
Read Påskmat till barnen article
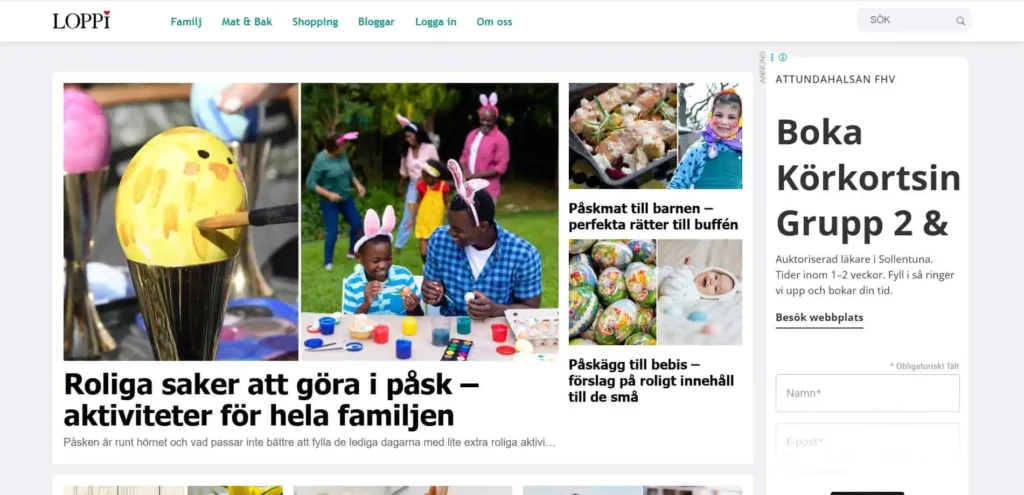pyautogui.click(x=653, y=217)
